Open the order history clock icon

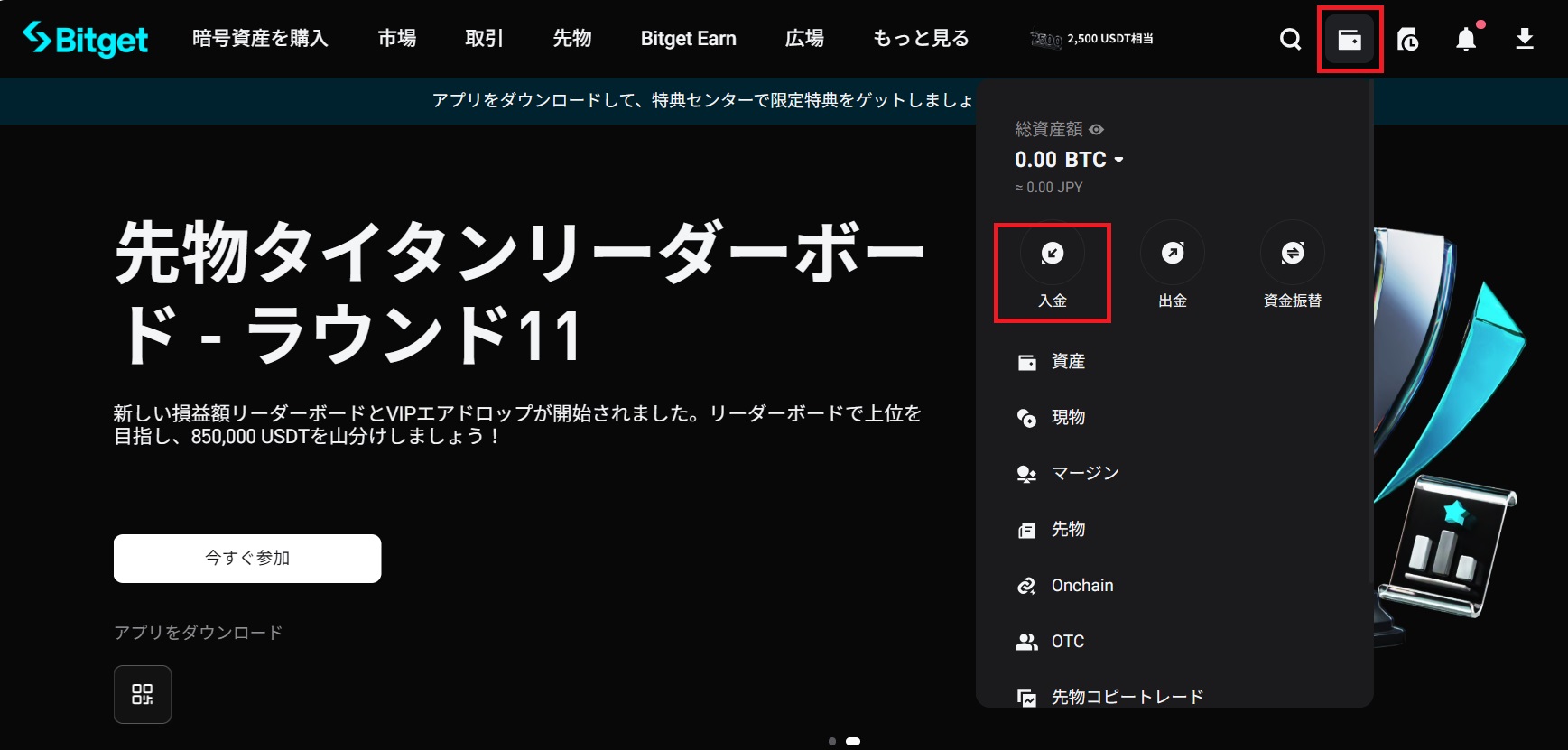tap(1407, 39)
